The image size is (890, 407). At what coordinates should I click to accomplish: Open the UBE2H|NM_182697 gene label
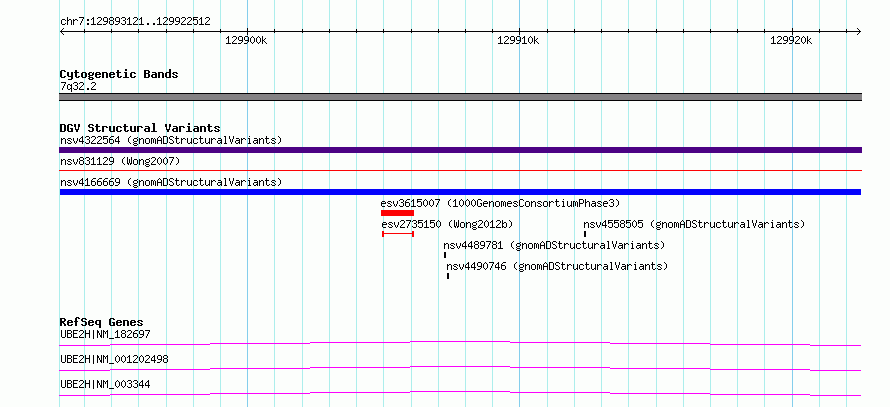click(105, 334)
